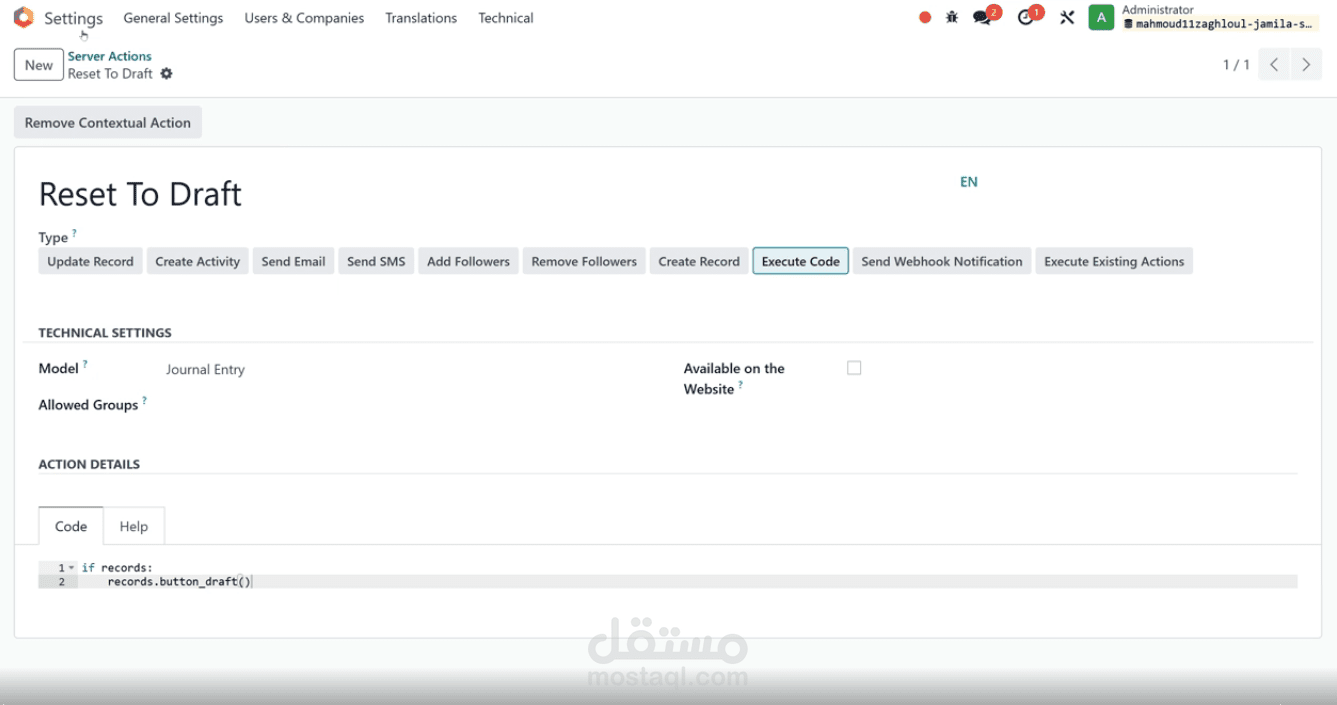This screenshot has height=705, width=1337.
Task: Click the Allowed Groups input field
Action: point(410,405)
